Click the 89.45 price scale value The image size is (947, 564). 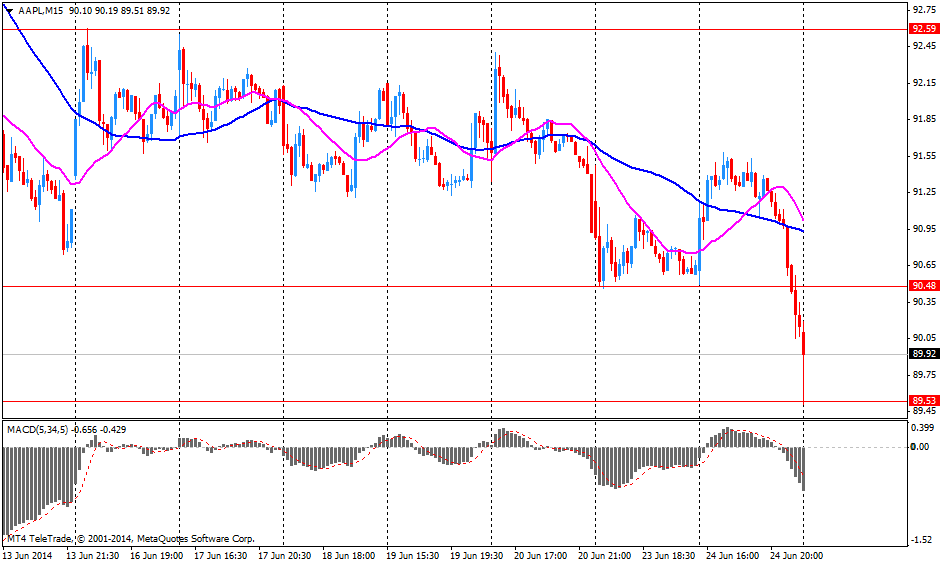coord(925,411)
